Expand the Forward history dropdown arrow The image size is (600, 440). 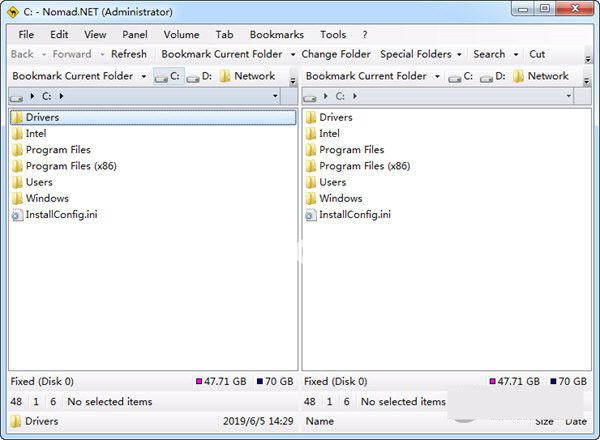coord(102,54)
